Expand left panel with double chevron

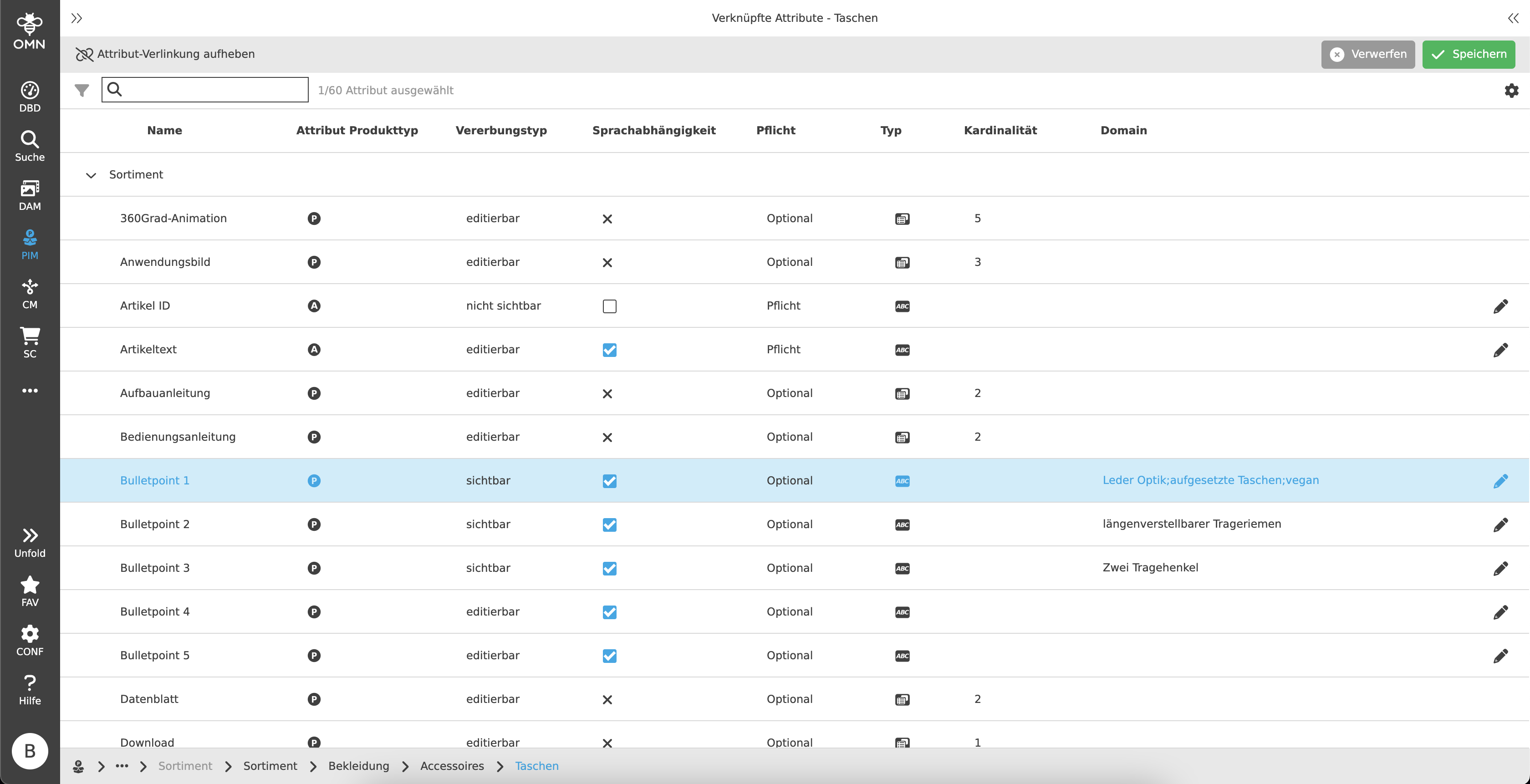[x=76, y=18]
